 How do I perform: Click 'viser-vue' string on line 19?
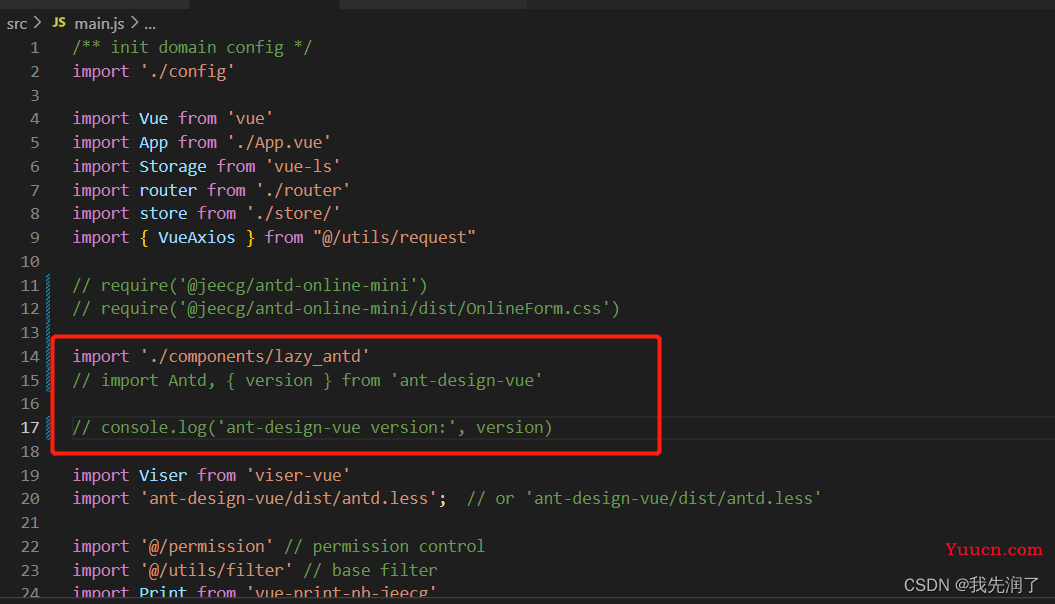(x=298, y=476)
